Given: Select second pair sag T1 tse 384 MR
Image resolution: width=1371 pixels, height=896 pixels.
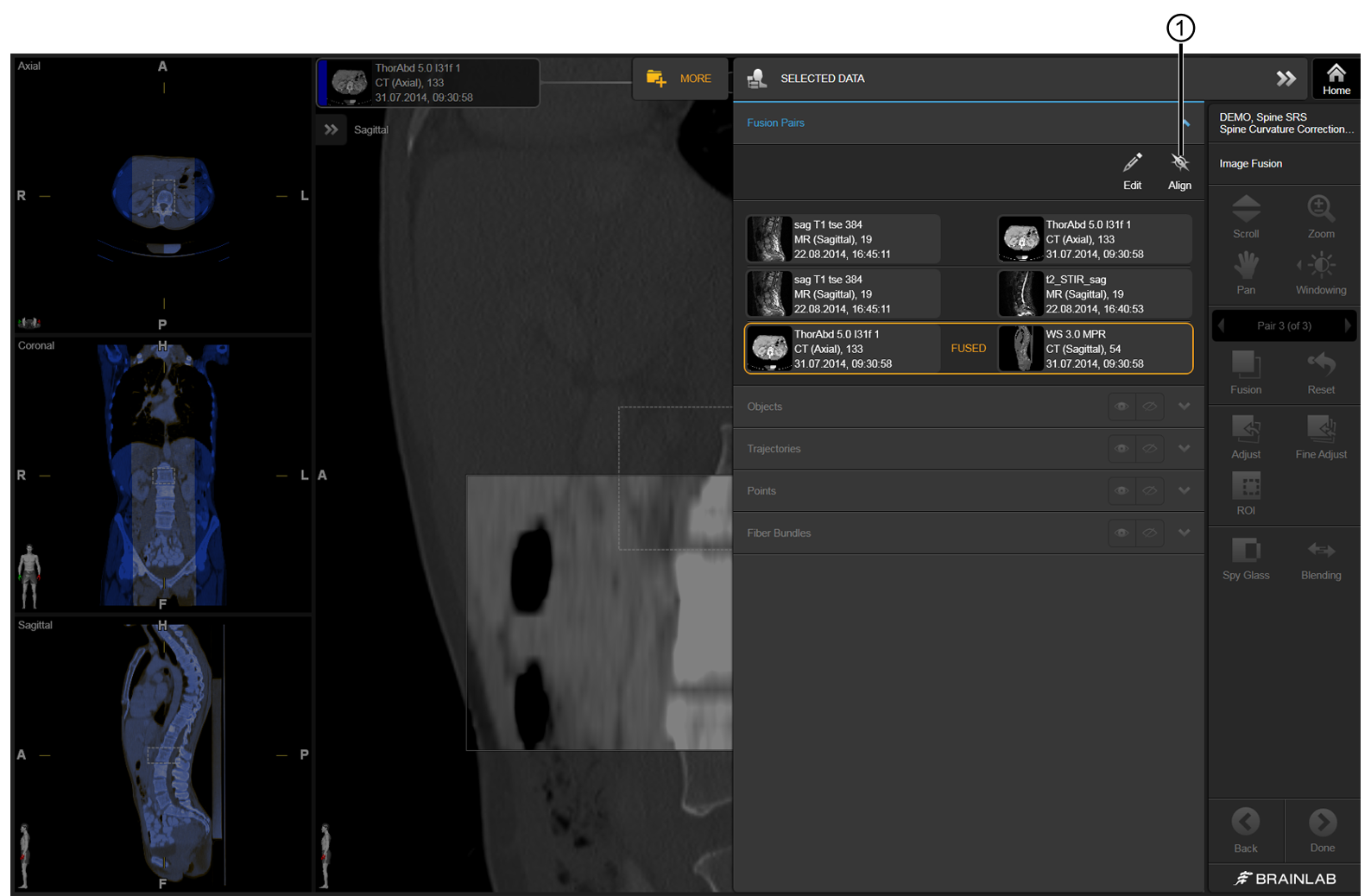Looking at the screenshot, I should click(843, 293).
